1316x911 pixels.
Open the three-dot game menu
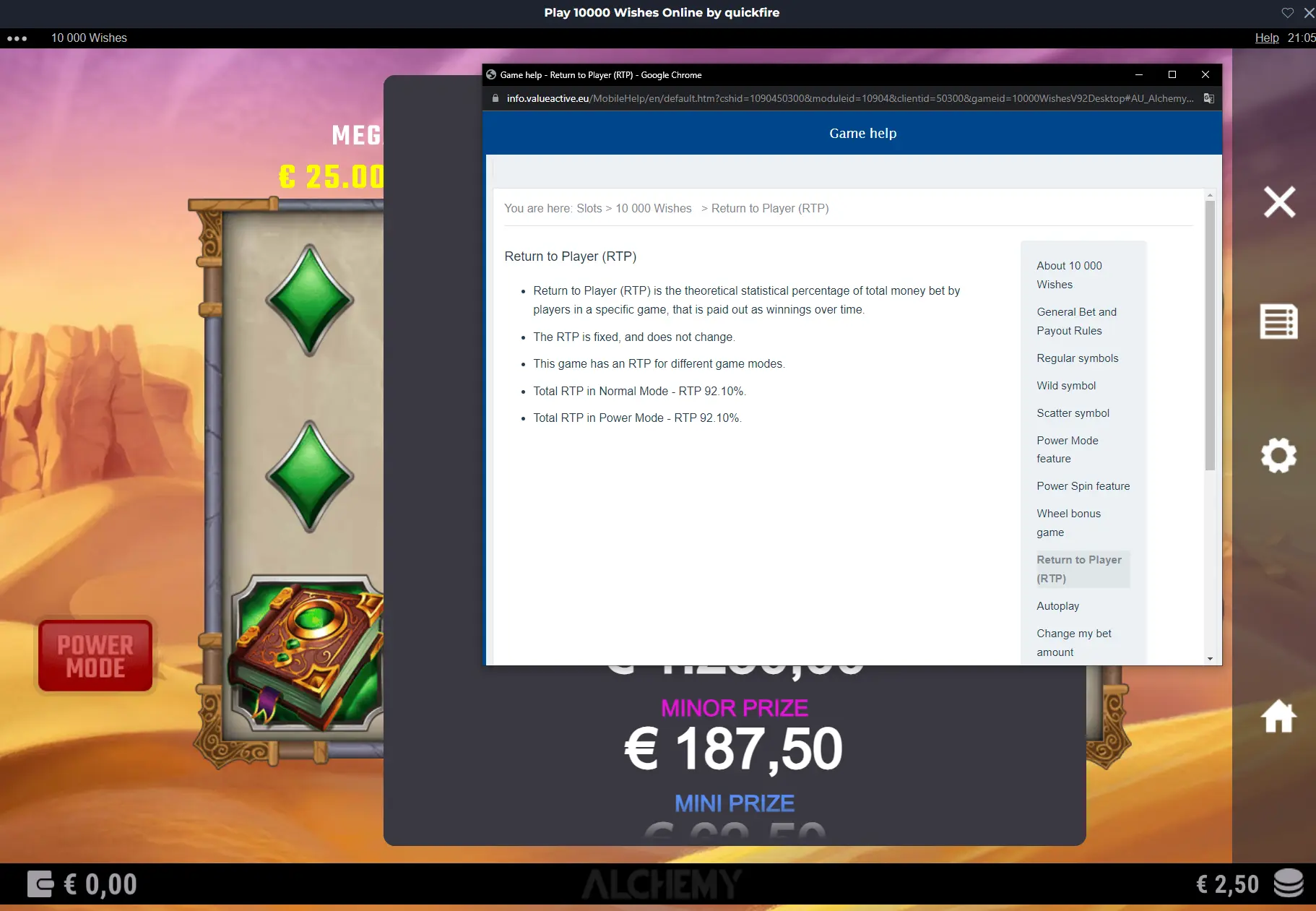(x=17, y=38)
